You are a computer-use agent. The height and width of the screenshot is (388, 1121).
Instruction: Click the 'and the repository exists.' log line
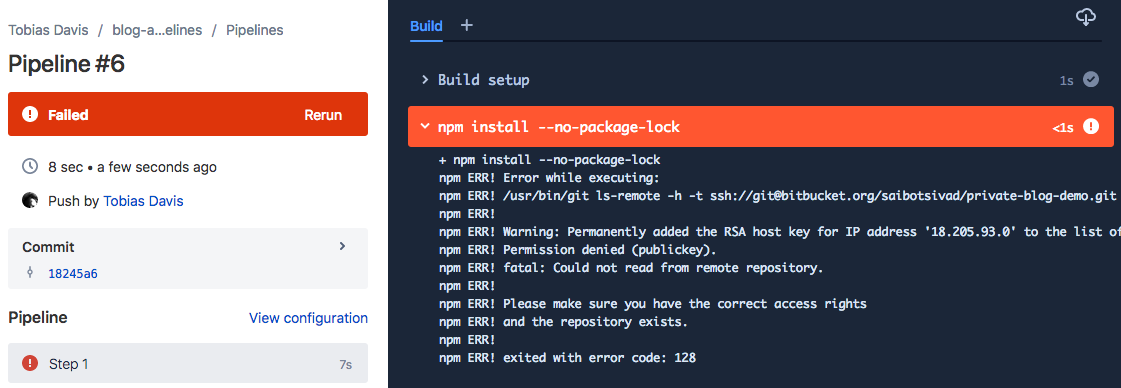coord(563,322)
